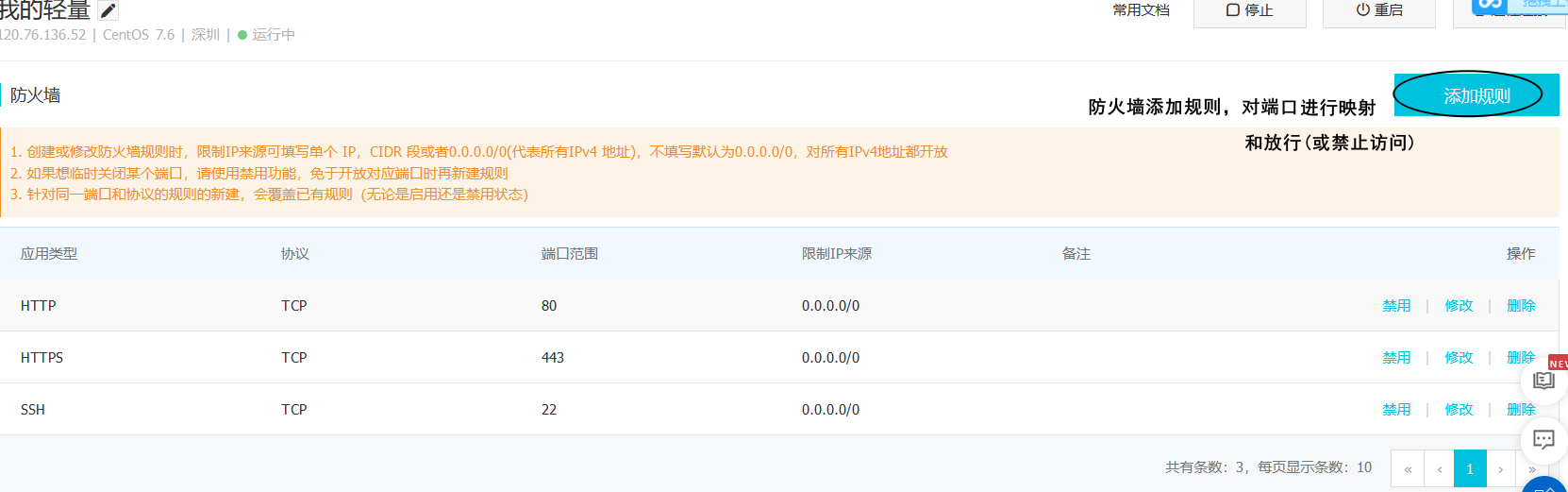
Task: Go to next page with › button
Action: click(1501, 468)
